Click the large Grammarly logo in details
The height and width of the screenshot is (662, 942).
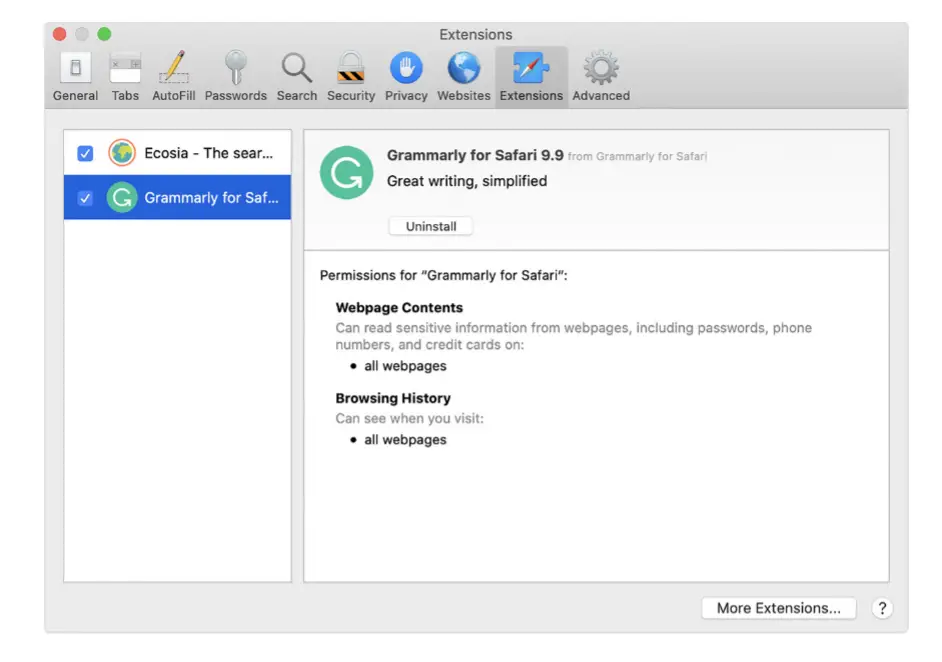tap(347, 172)
